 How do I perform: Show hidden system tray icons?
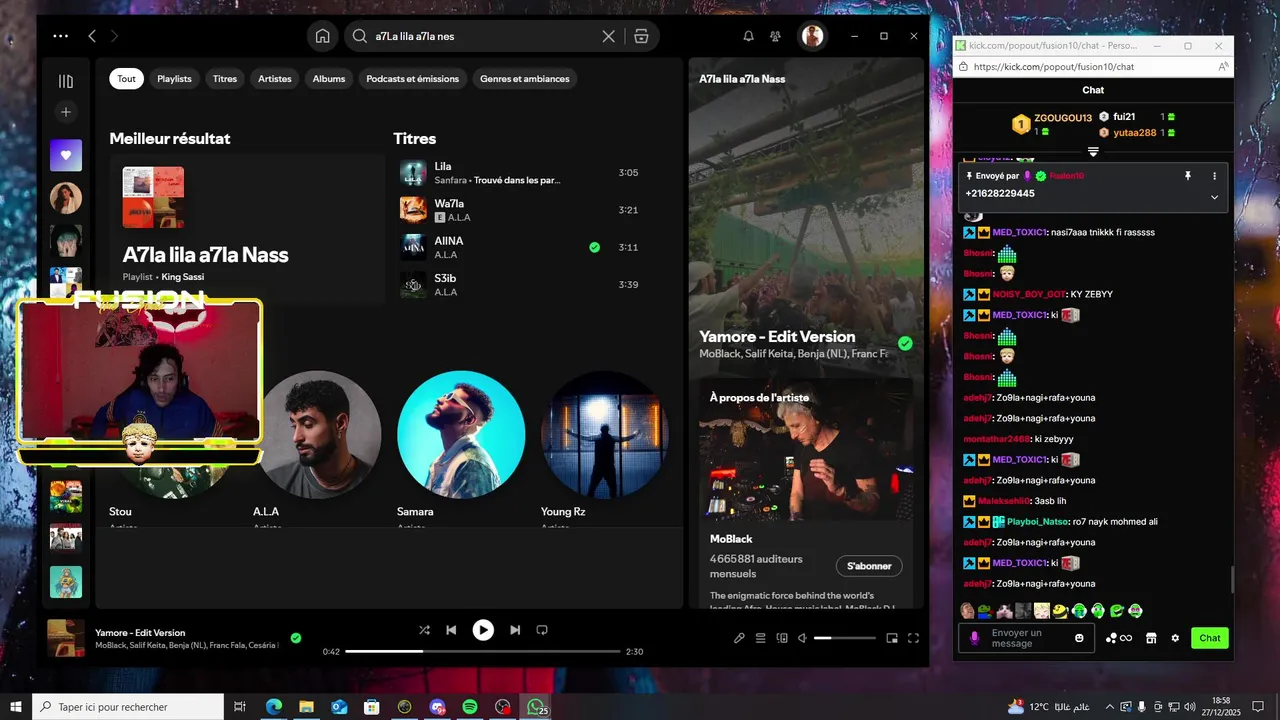pyautogui.click(x=1109, y=707)
